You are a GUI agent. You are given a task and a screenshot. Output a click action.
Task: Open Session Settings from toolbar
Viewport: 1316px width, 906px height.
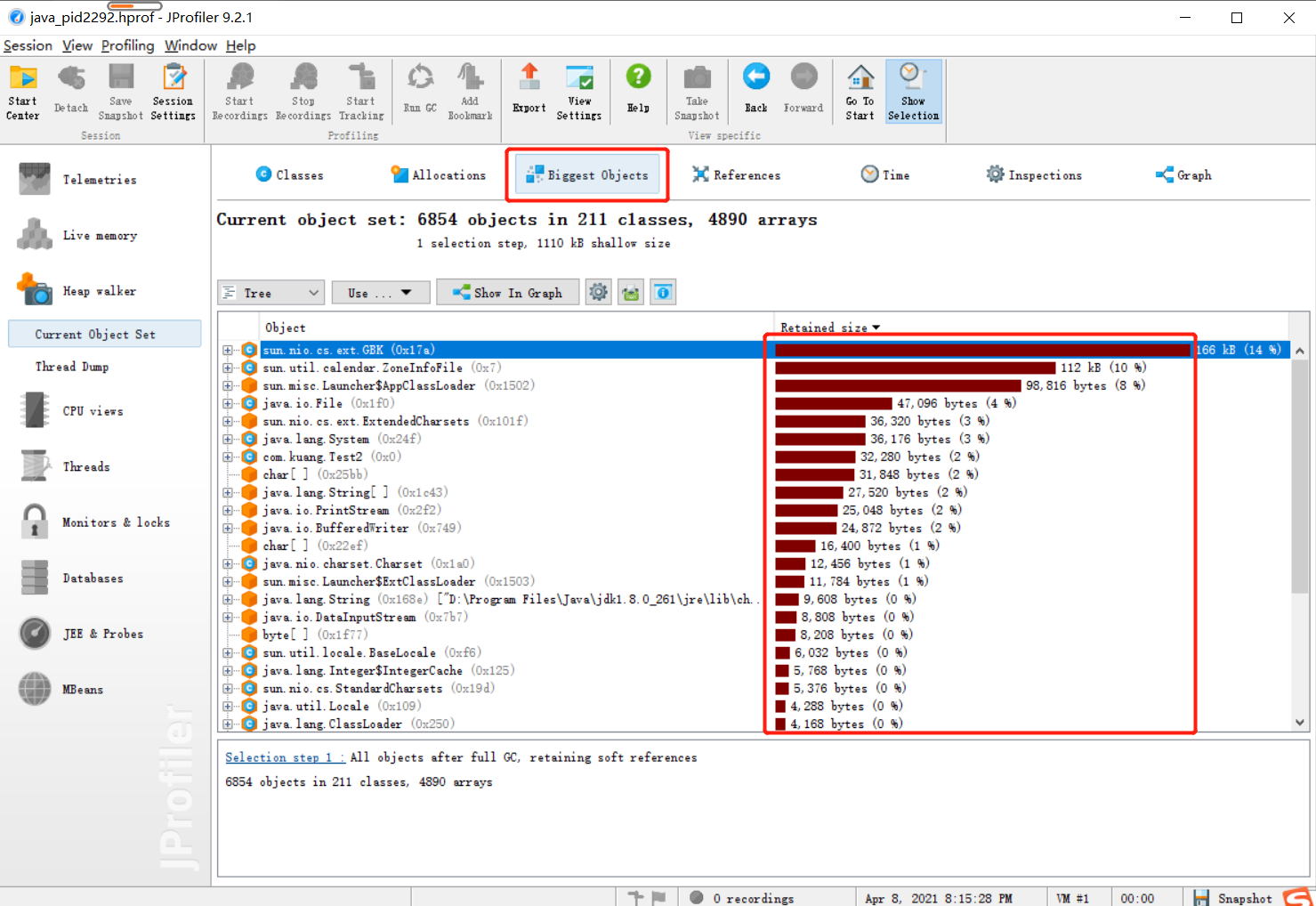173,92
